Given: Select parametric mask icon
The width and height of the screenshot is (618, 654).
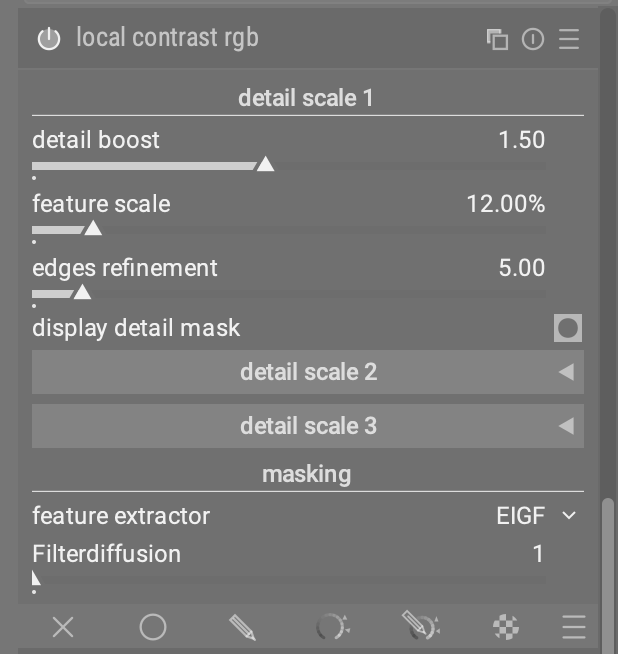Looking at the screenshot, I should click(x=332, y=626).
